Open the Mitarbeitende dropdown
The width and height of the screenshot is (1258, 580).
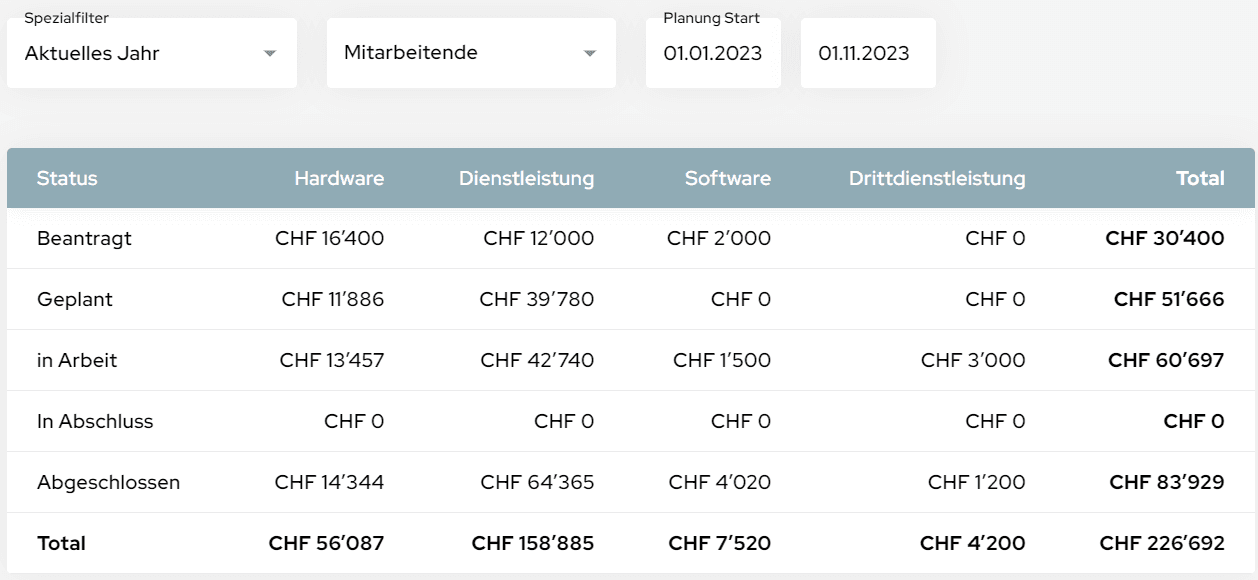pos(470,53)
